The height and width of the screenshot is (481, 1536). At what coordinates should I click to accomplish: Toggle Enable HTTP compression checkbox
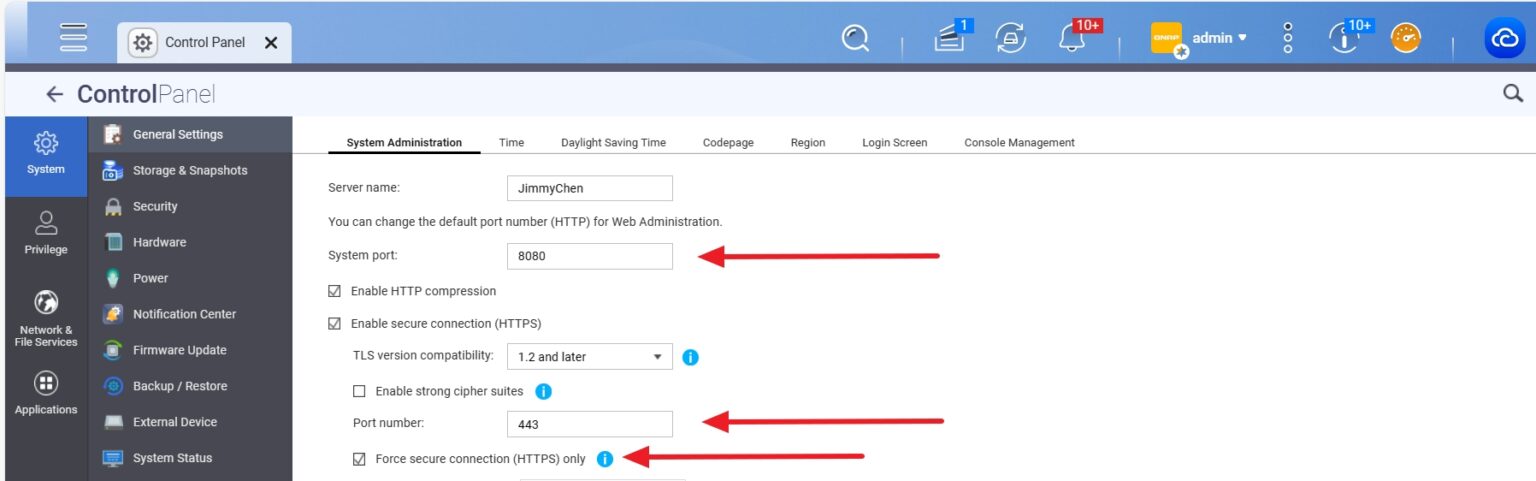335,291
